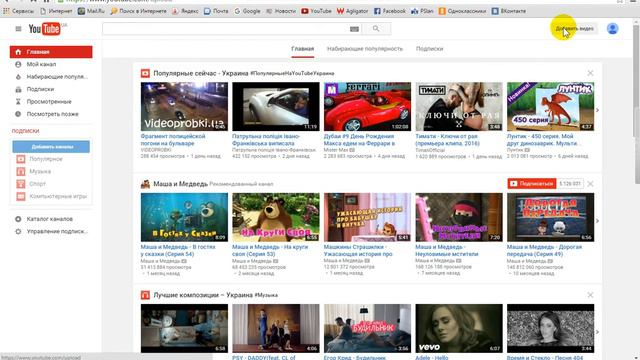Open Управление подписками in the sidebar
This screenshot has height=360, width=640.
pos(51,231)
